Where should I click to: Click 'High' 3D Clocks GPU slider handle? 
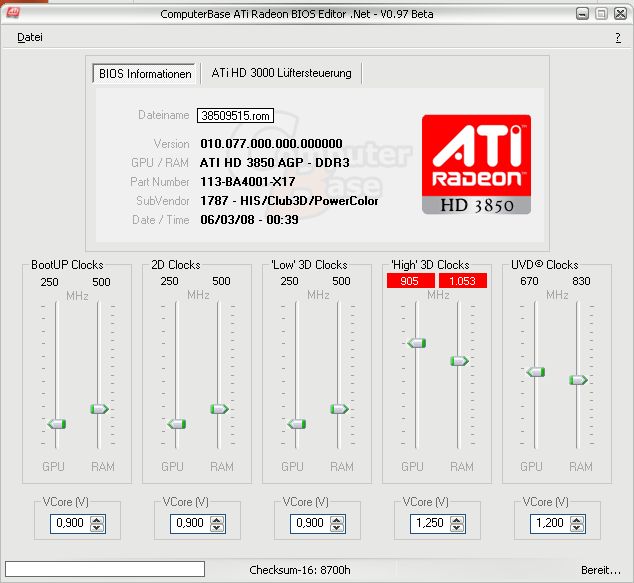(416, 343)
